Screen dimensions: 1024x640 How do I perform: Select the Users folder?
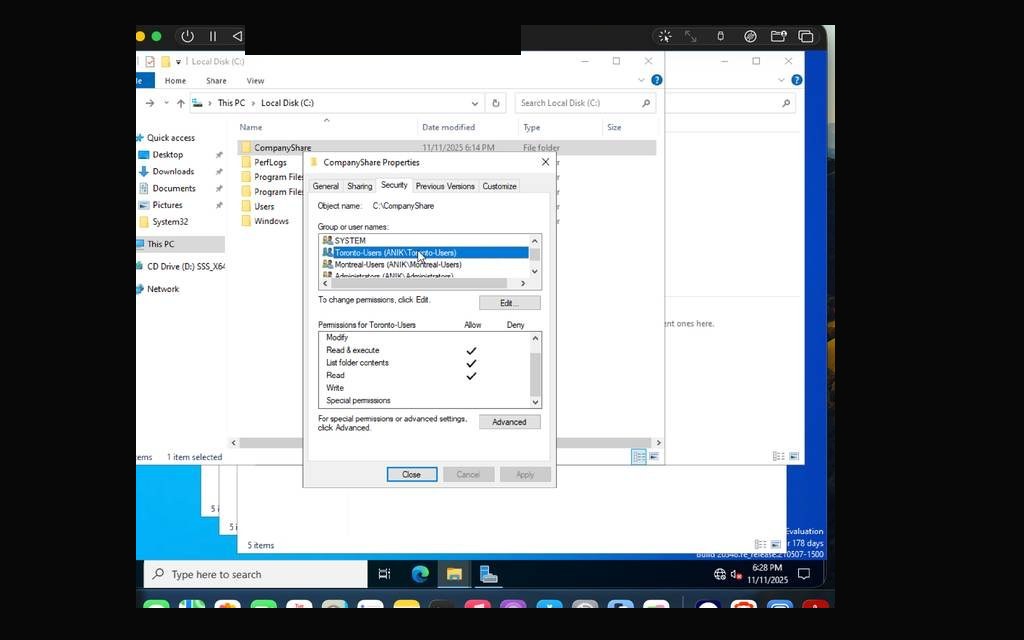[264, 206]
